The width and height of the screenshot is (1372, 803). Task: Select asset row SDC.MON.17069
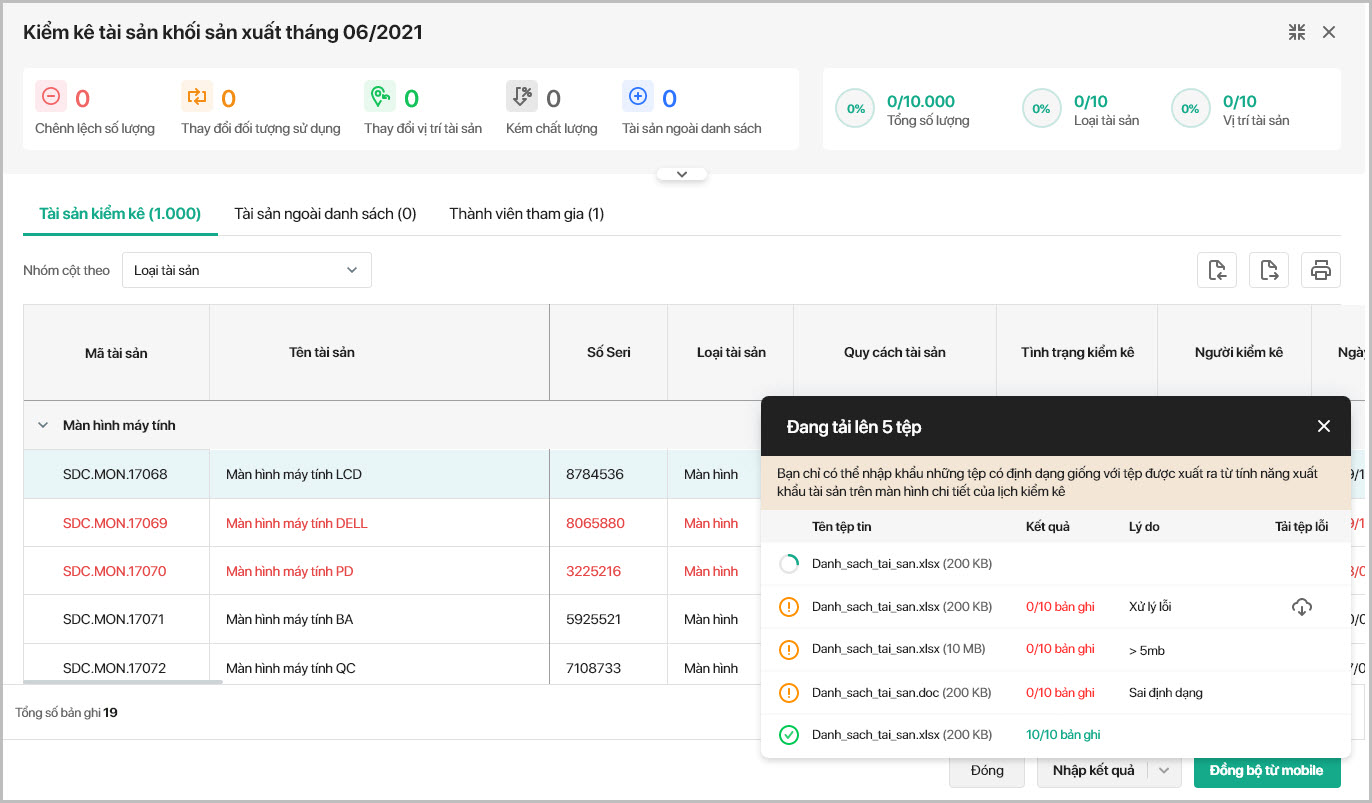[x=115, y=523]
